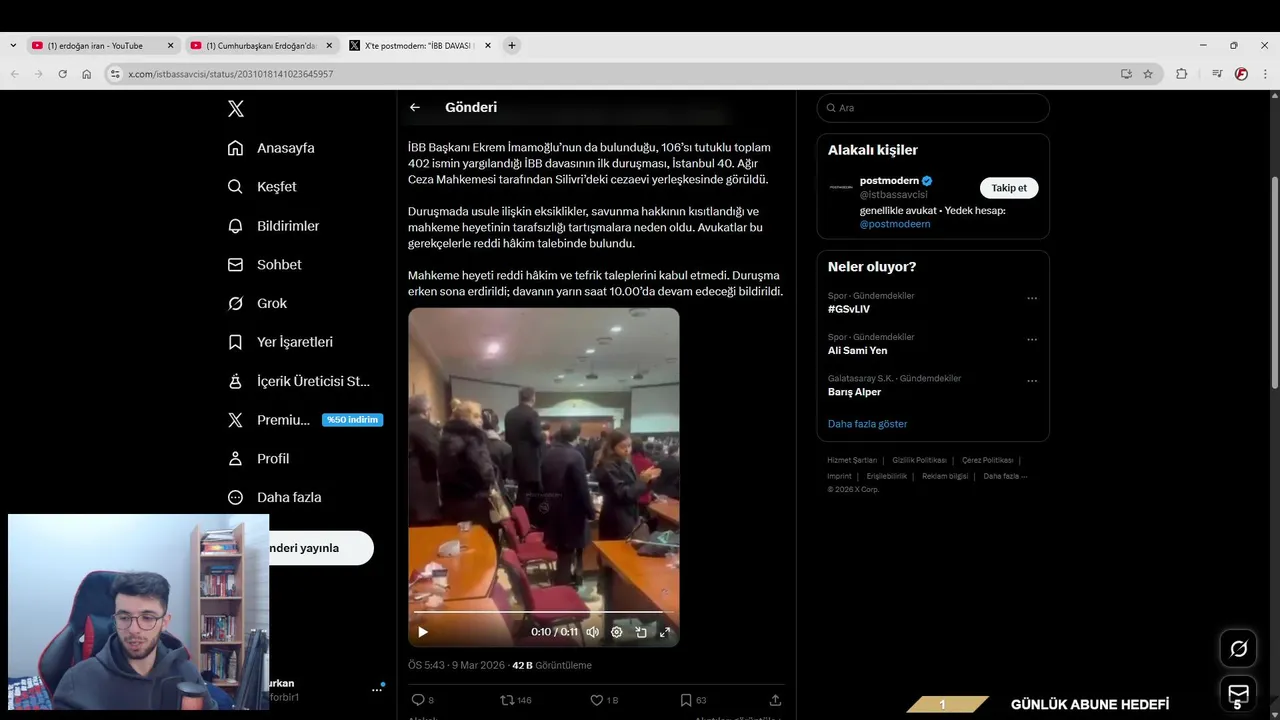This screenshot has width=1280, height=720.
Task: Click the share post icon
Action: tap(775, 700)
